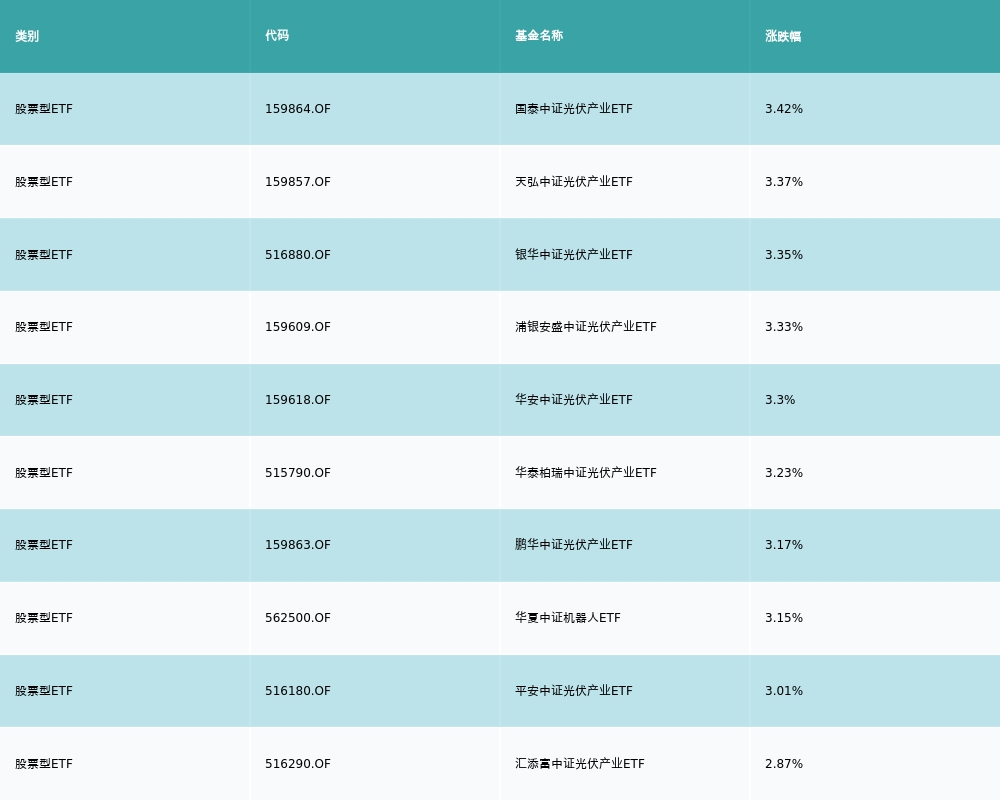
Task: Click 股票型ETF in the 516290.OF row
Action: (44, 764)
